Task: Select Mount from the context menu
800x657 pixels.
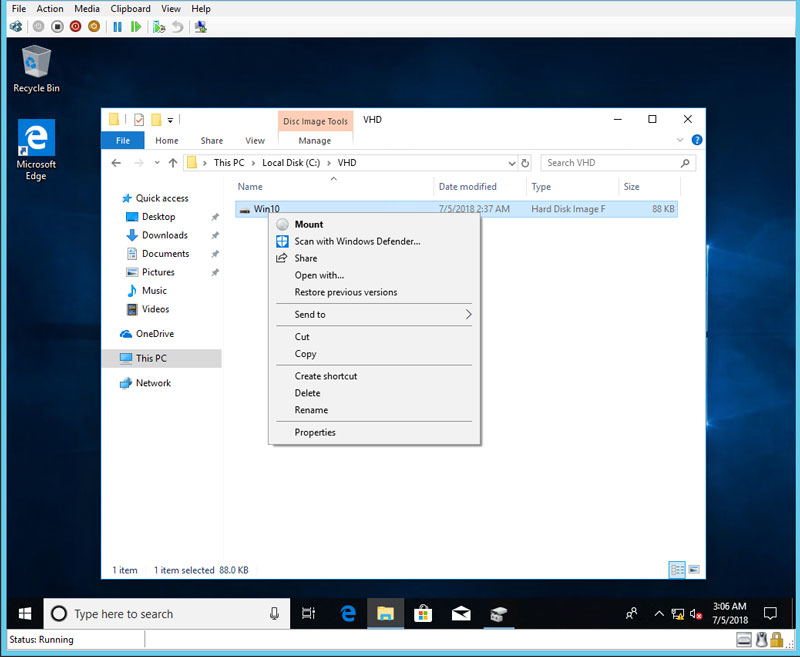Action: 309,224
